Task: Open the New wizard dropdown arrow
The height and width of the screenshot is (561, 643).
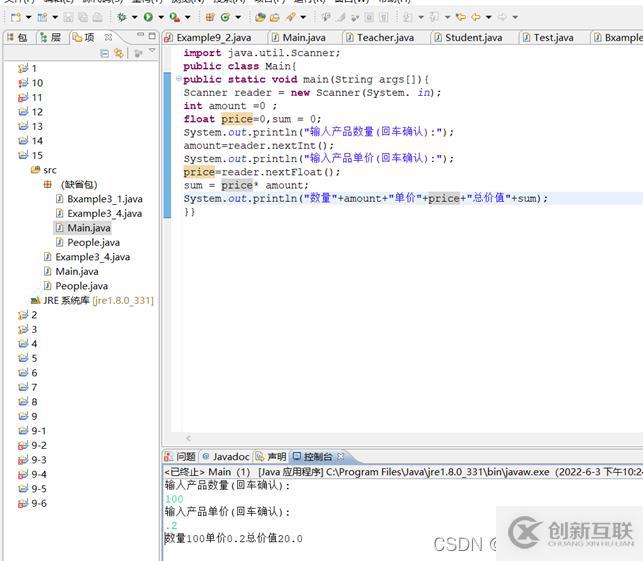Action: pyautogui.click(x=28, y=17)
